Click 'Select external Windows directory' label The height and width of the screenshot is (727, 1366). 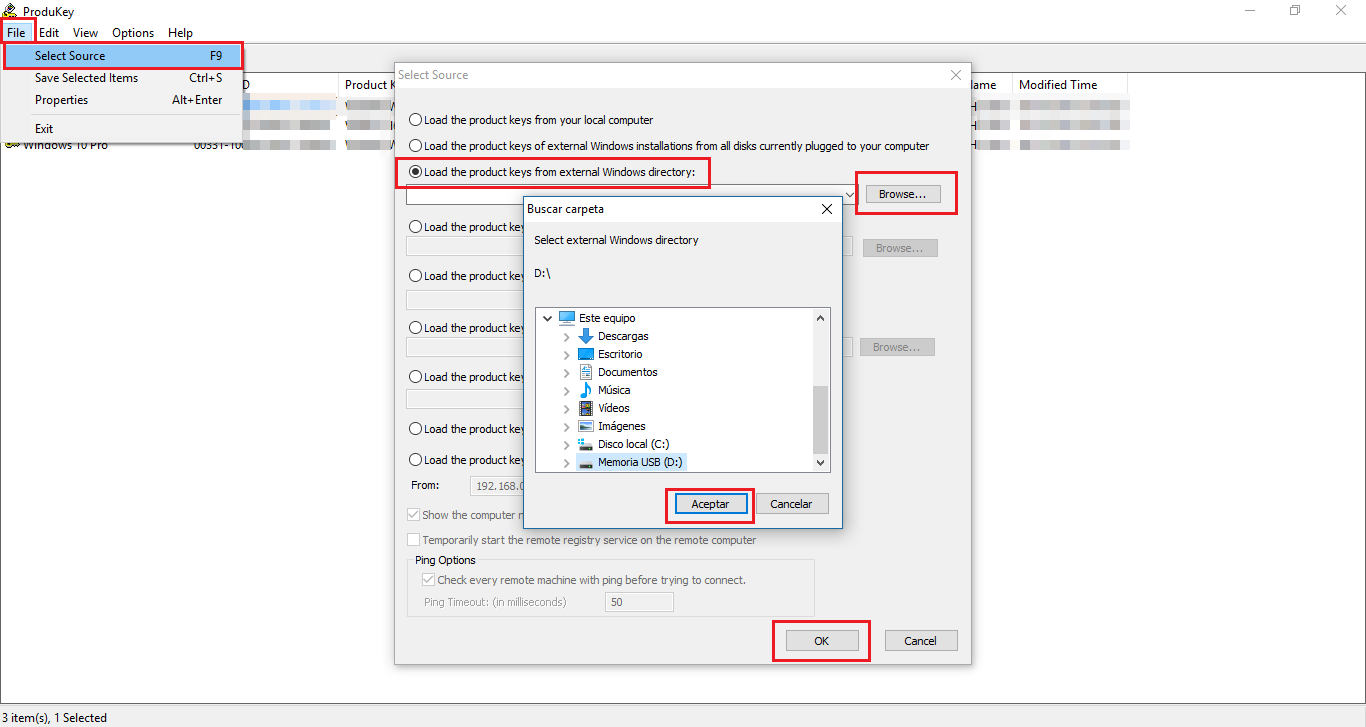(616, 240)
